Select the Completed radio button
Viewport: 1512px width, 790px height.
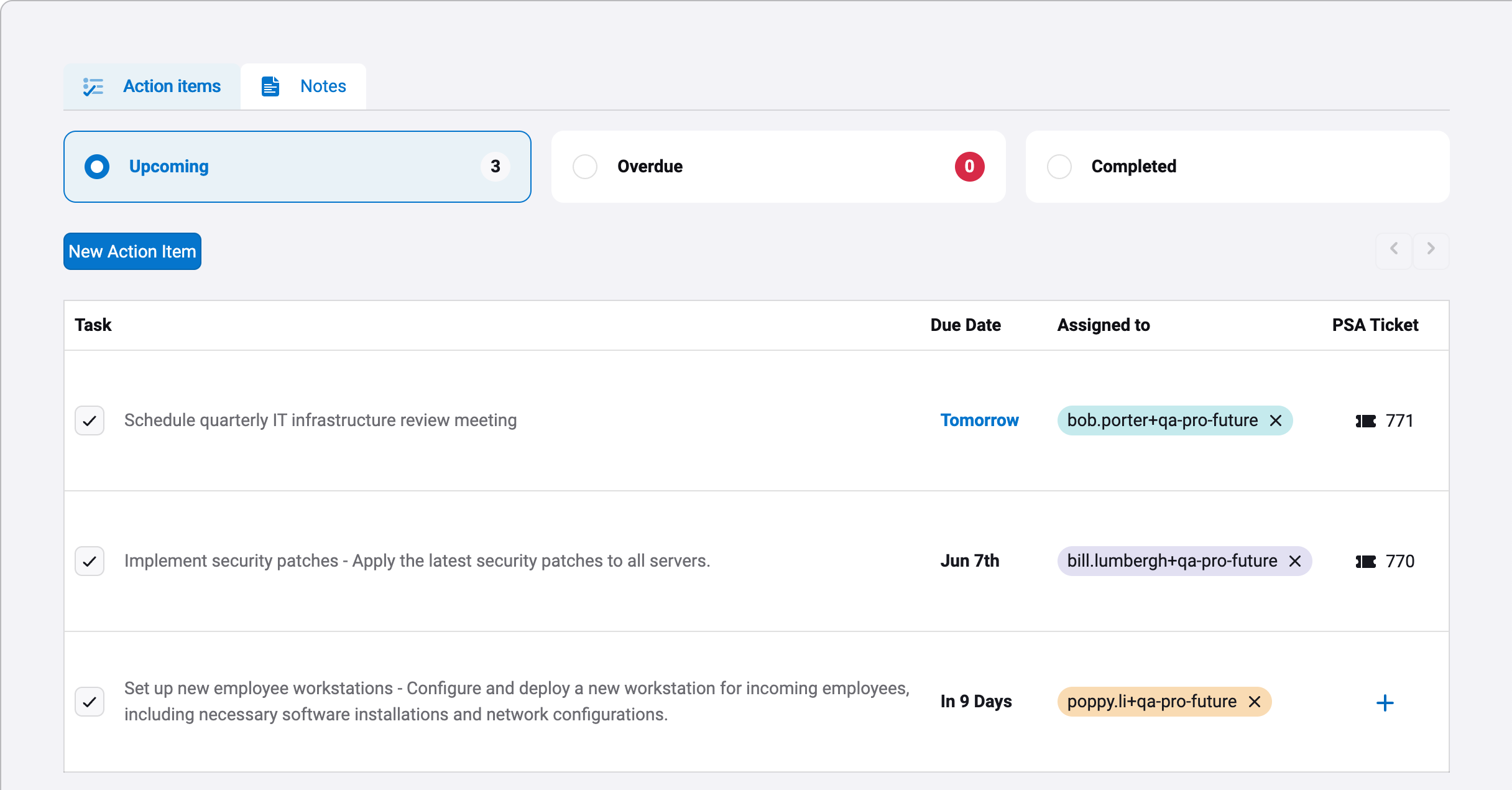1059,167
